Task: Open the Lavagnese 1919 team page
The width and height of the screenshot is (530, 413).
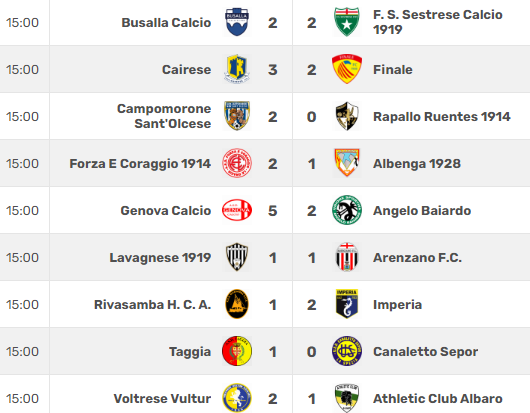Action: (x=160, y=258)
